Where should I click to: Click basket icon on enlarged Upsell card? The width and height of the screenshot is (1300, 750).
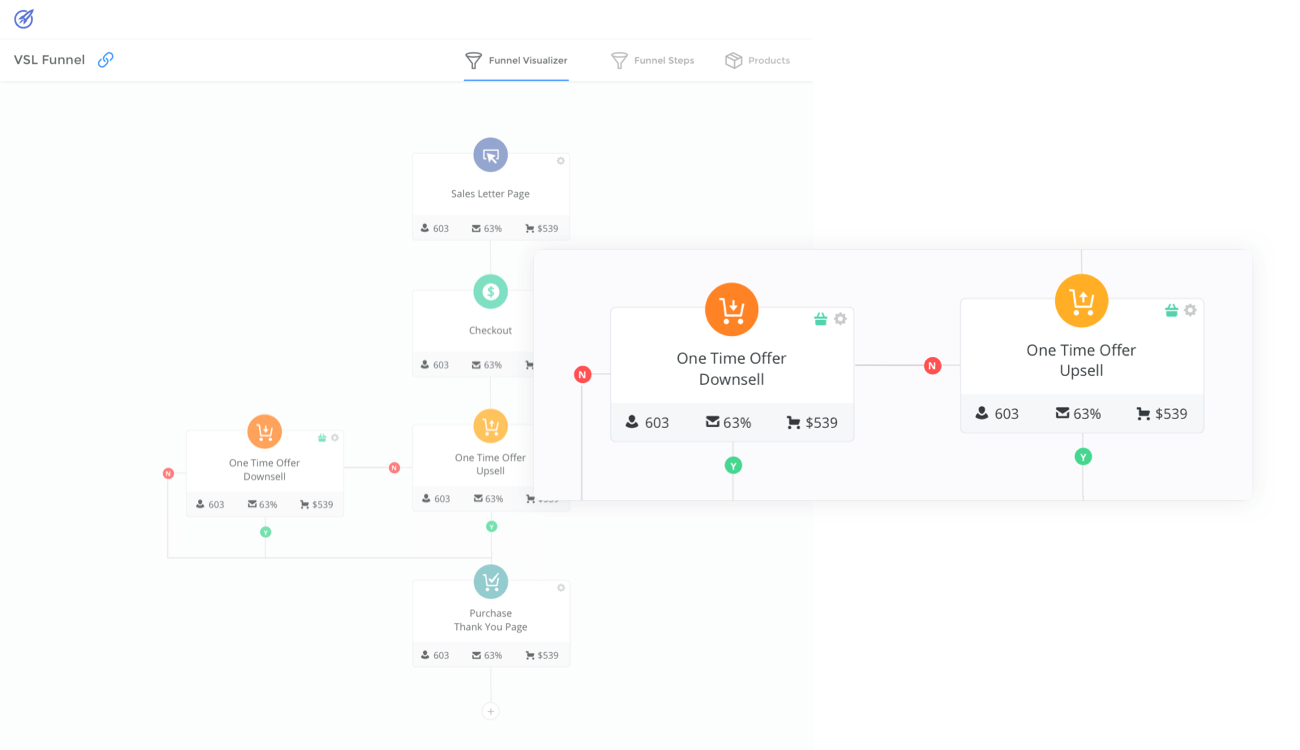pyautogui.click(x=1171, y=310)
